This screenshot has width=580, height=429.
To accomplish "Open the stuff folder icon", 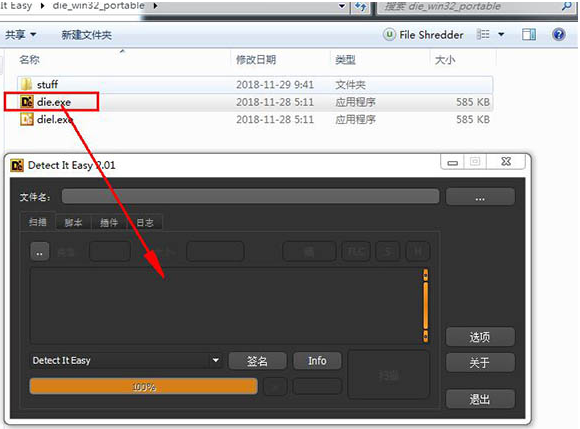I will [x=27, y=84].
